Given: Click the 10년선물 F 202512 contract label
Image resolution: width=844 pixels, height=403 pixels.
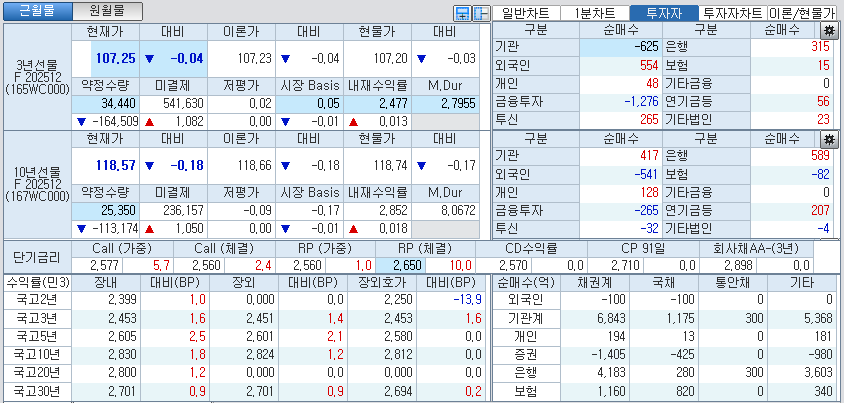Looking at the screenshot, I should tap(38, 183).
